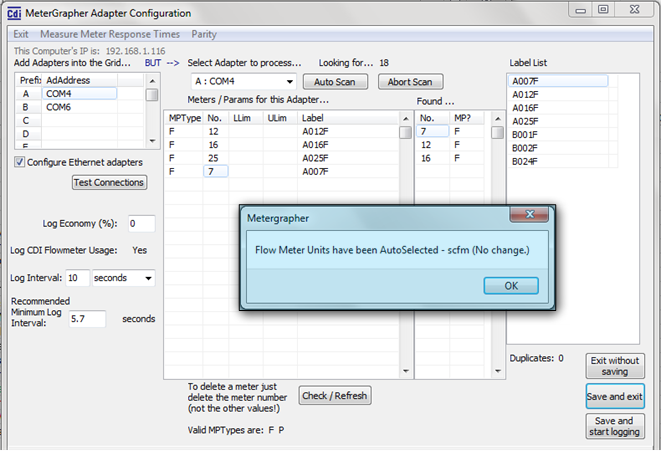
Task: Click Found list number 16 cell
Action: pos(433,158)
